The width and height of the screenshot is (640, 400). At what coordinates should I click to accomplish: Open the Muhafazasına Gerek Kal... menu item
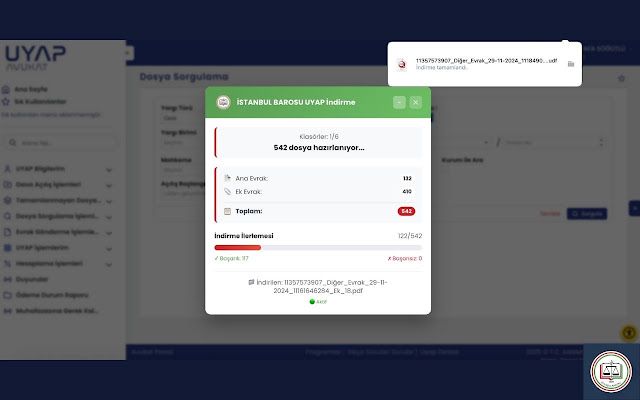tap(57, 311)
